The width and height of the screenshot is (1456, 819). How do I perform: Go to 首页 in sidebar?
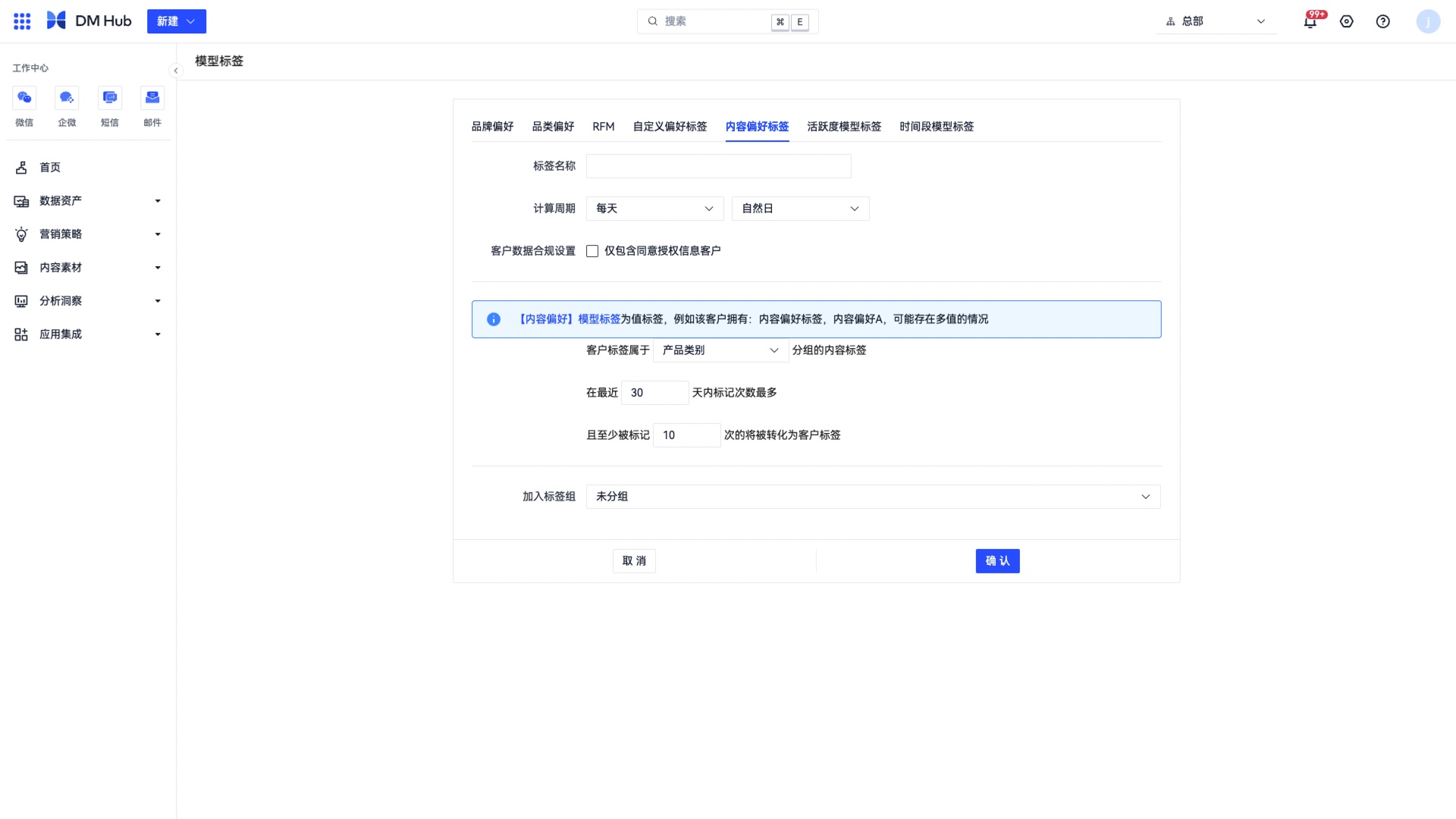click(88, 168)
